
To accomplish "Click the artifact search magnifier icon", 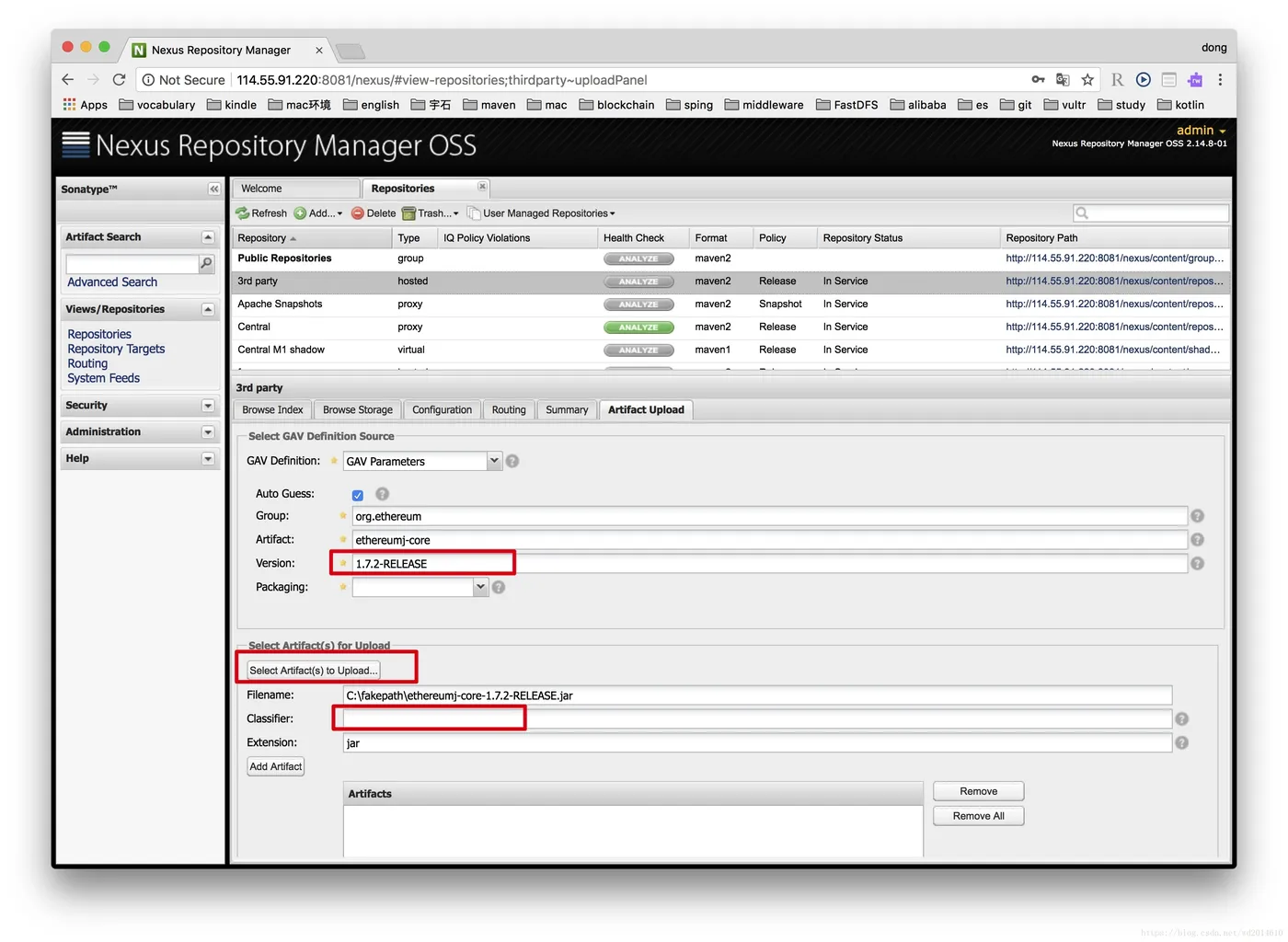I will 206,264.
